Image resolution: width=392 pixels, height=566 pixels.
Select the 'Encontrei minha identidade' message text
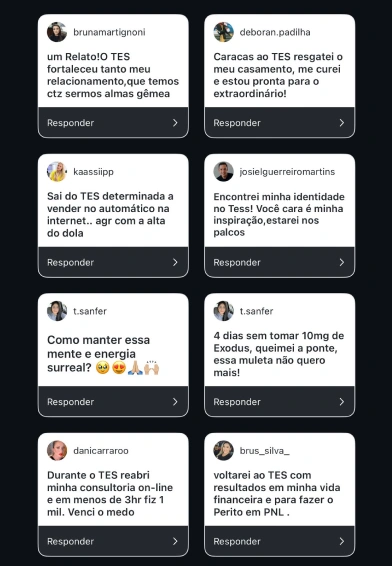click(x=279, y=214)
